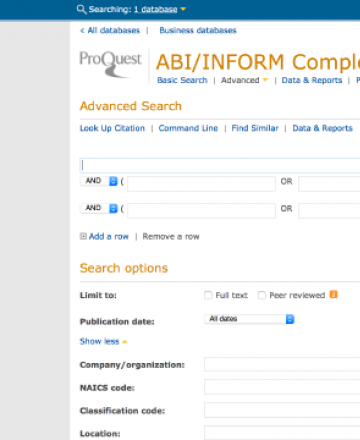Click the Classification code field
This screenshot has width=360, height=440.
coord(282,410)
